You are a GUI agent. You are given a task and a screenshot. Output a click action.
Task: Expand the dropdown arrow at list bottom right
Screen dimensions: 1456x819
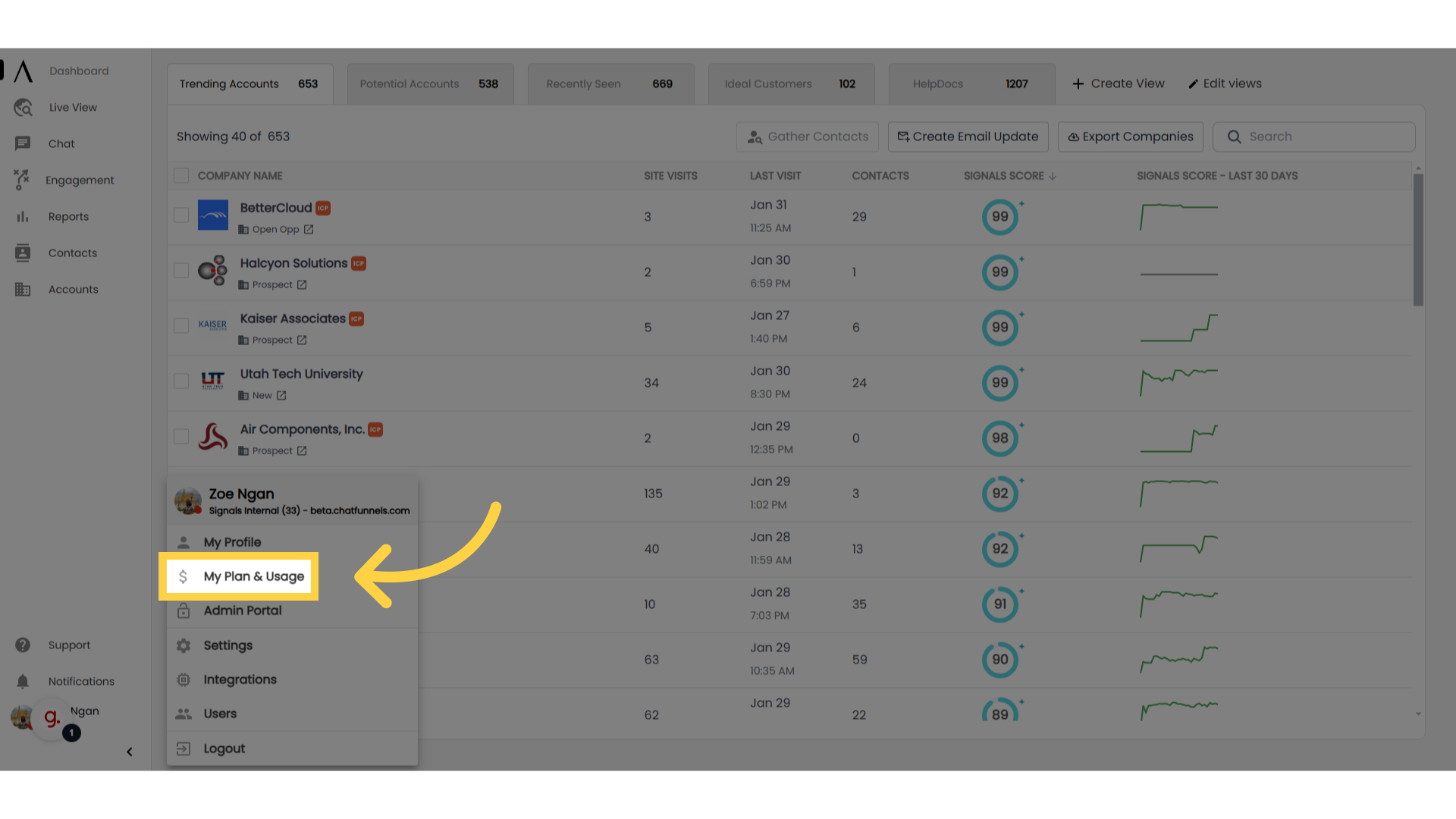tap(1417, 714)
